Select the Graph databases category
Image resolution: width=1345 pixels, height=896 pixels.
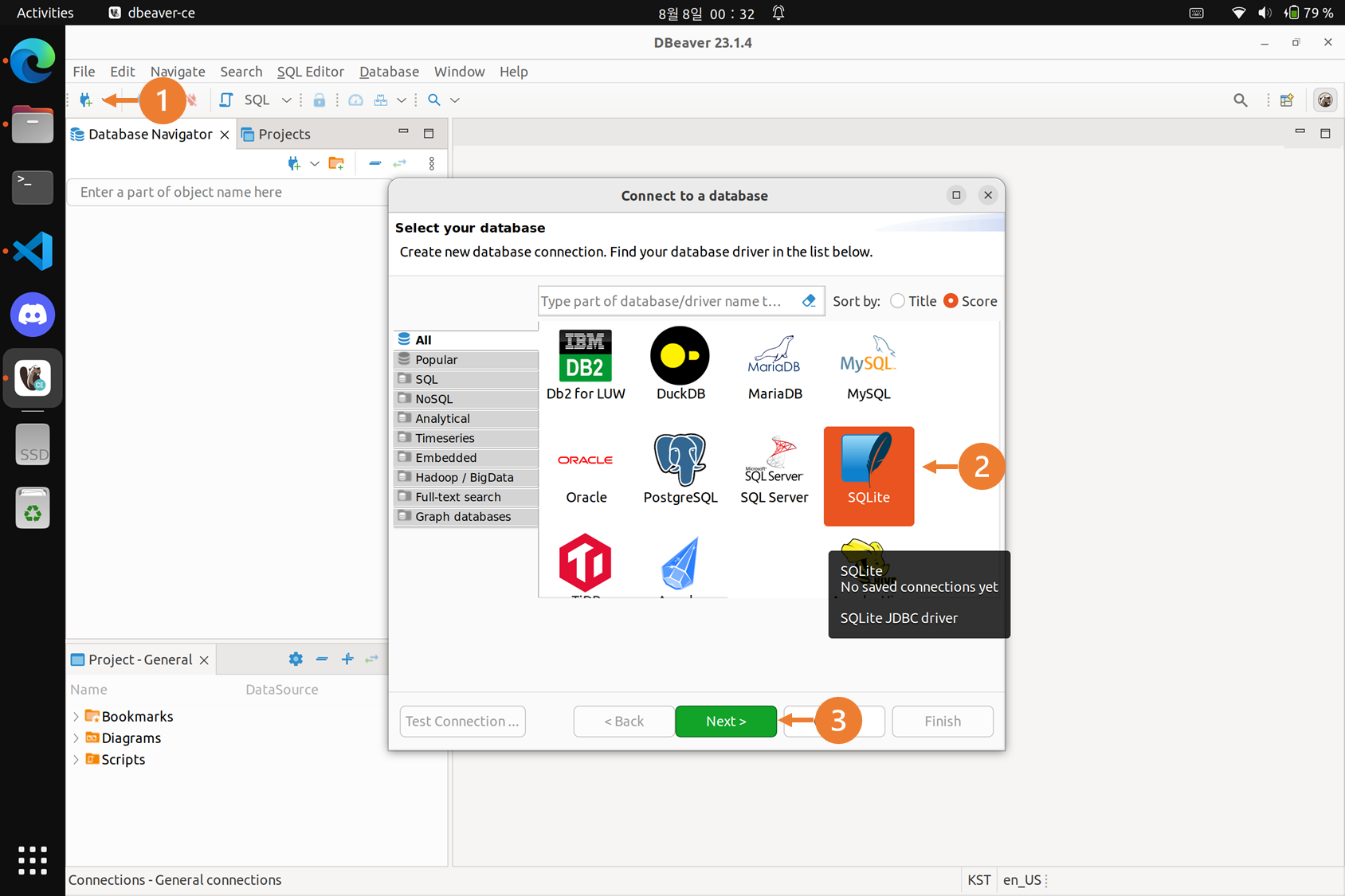pos(466,516)
